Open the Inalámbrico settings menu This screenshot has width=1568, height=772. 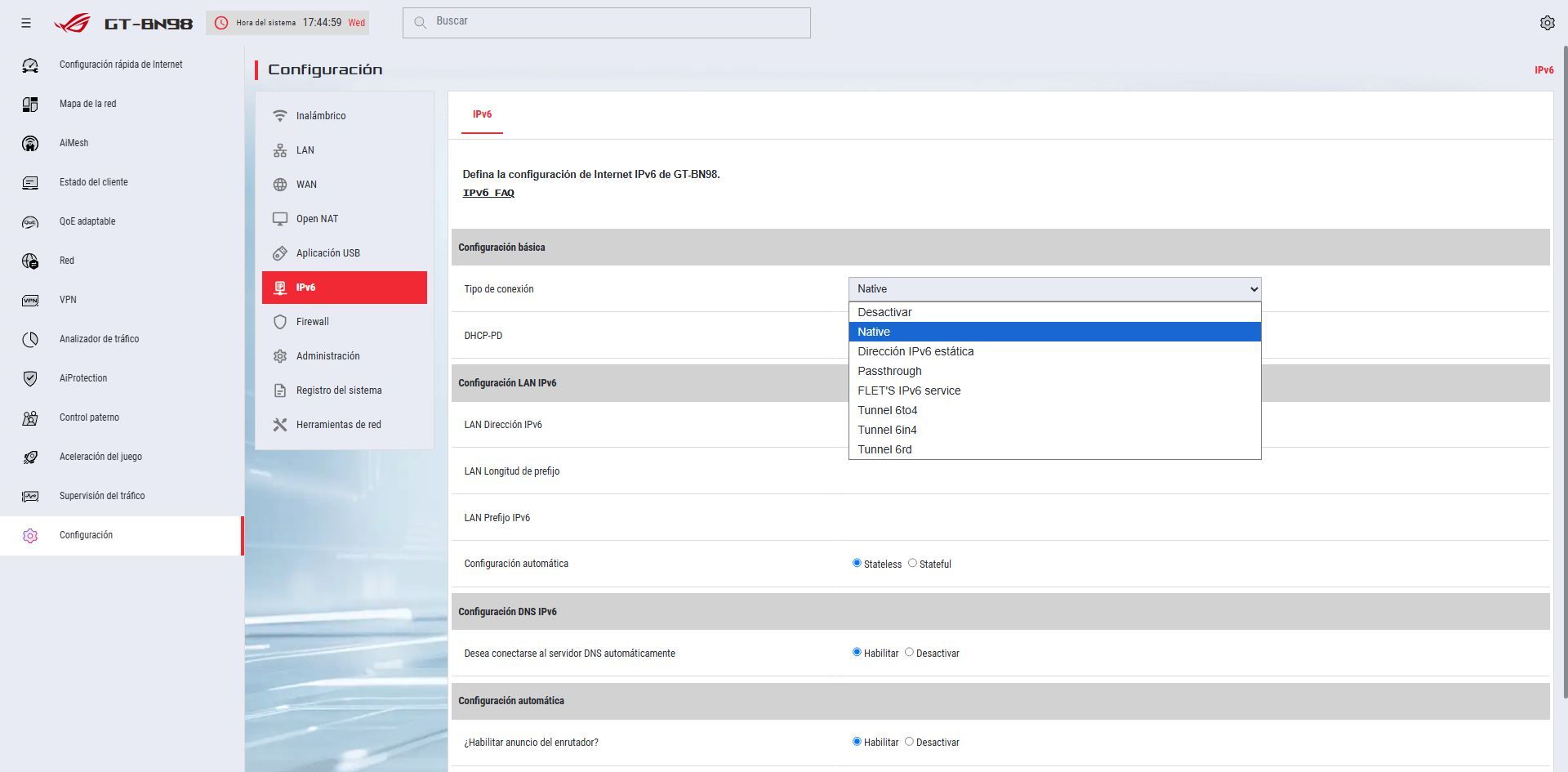[x=344, y=116]
